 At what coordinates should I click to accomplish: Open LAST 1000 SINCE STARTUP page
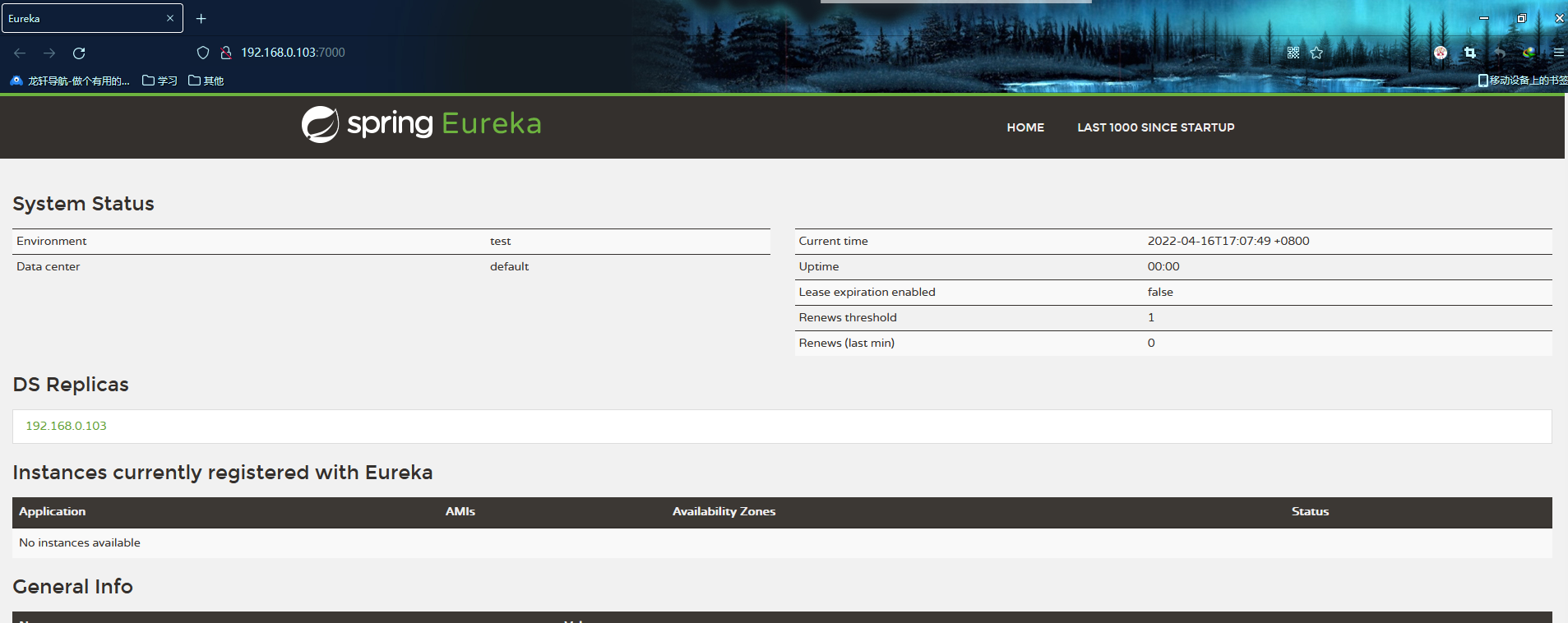[1155, 127]
